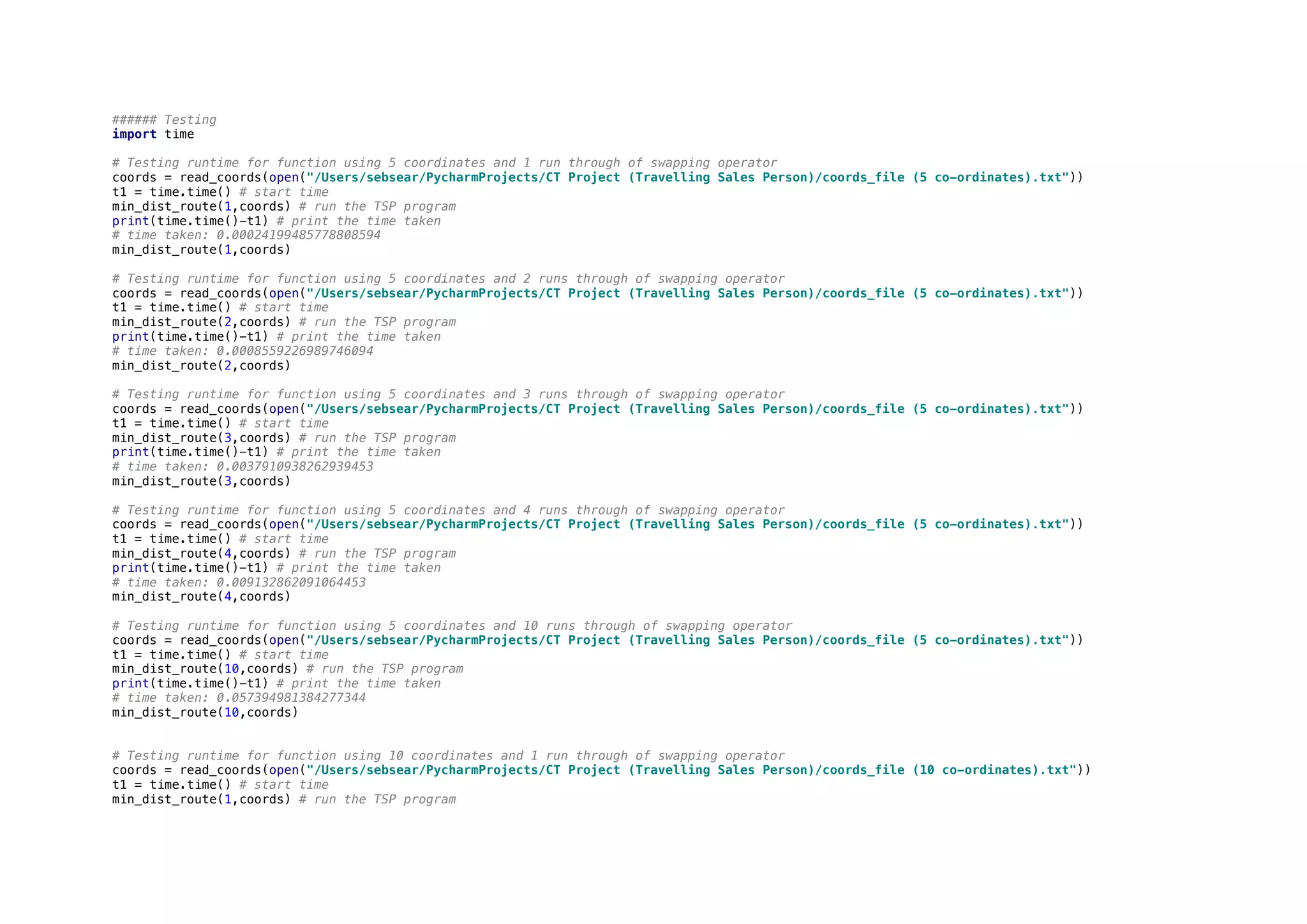Click the comment about 5 coordinates and 1 run
This screenshot has width=1307, height=924.
(444, 163)
